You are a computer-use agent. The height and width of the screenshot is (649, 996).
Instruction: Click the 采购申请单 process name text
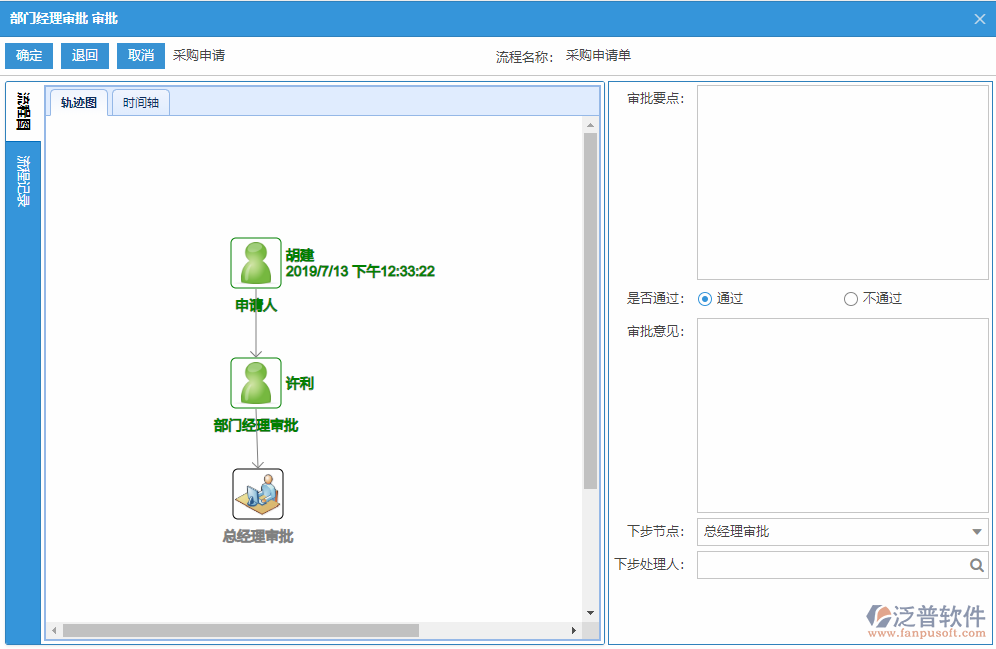(598, 55)
